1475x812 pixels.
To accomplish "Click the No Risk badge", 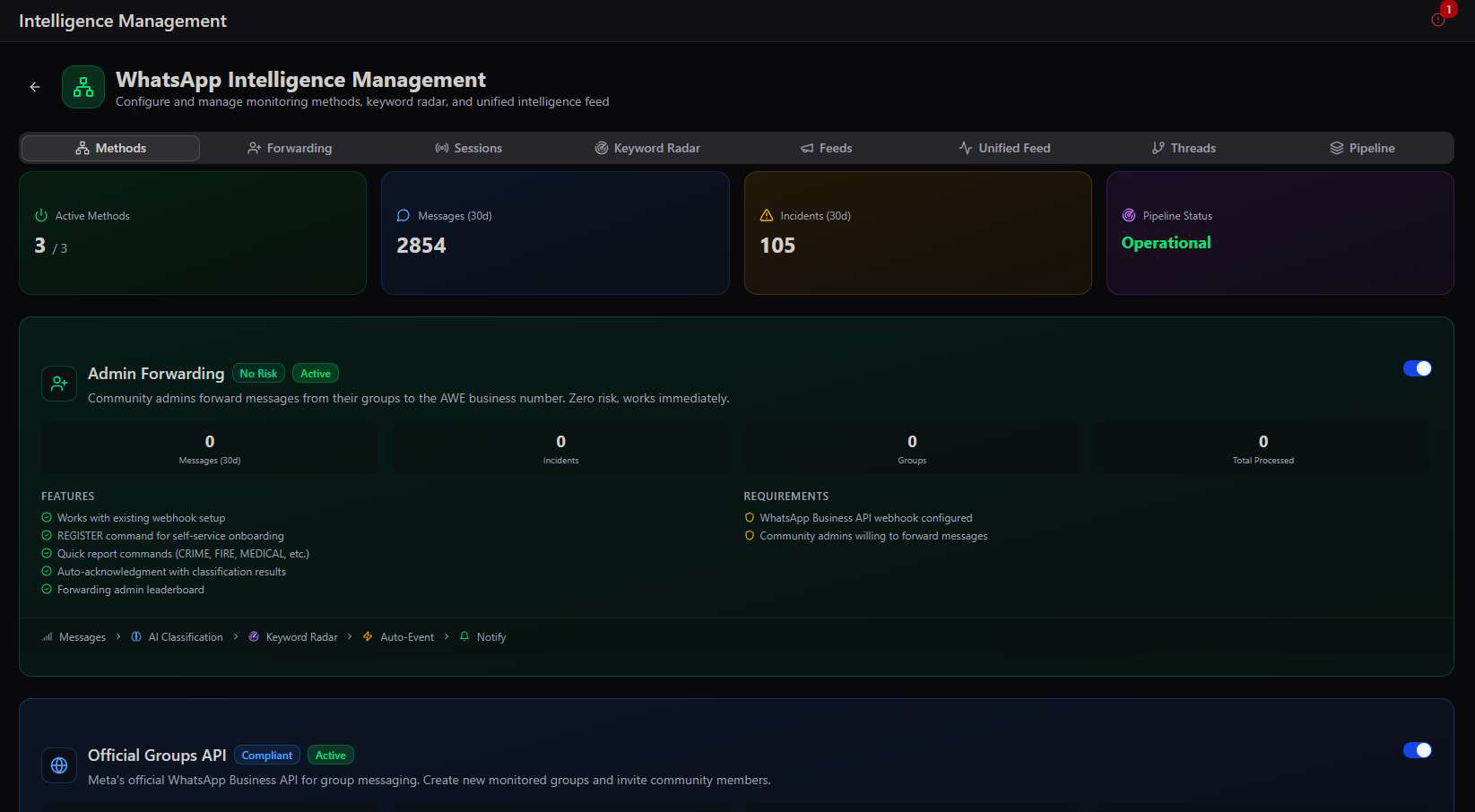I will click(258, 374).
